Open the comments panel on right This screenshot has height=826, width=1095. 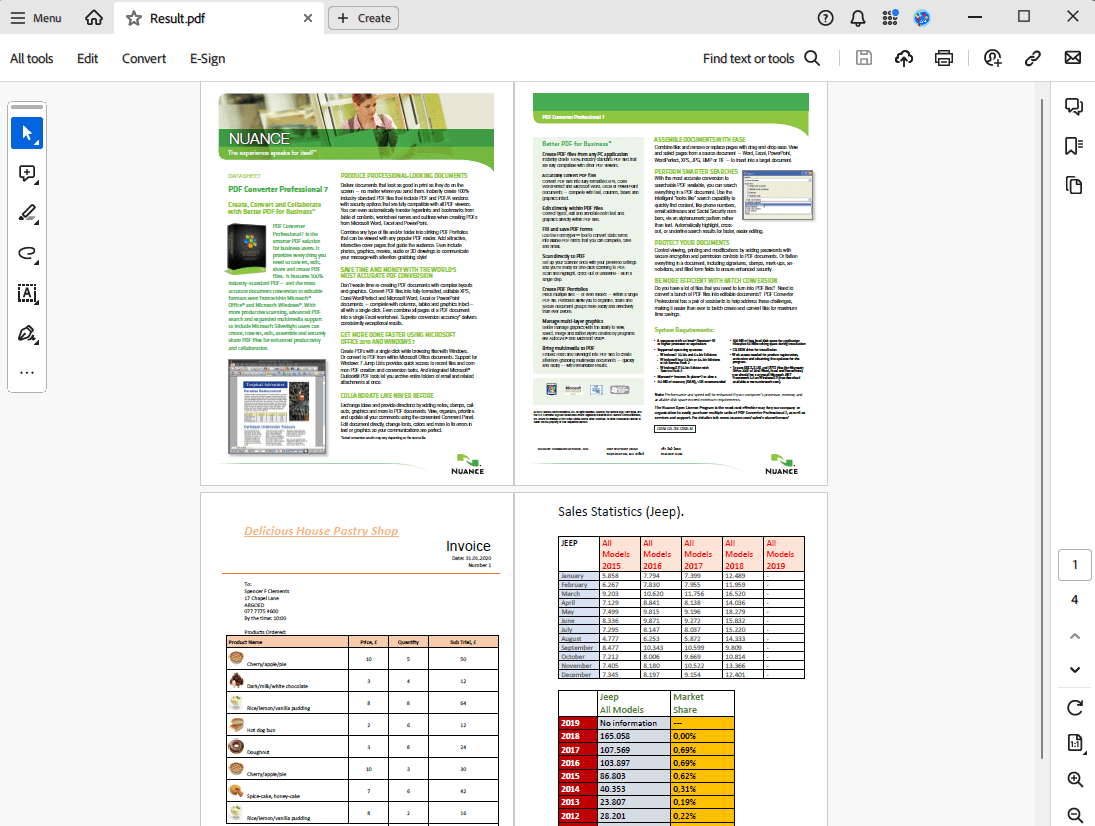click(x=1075, y=106)
